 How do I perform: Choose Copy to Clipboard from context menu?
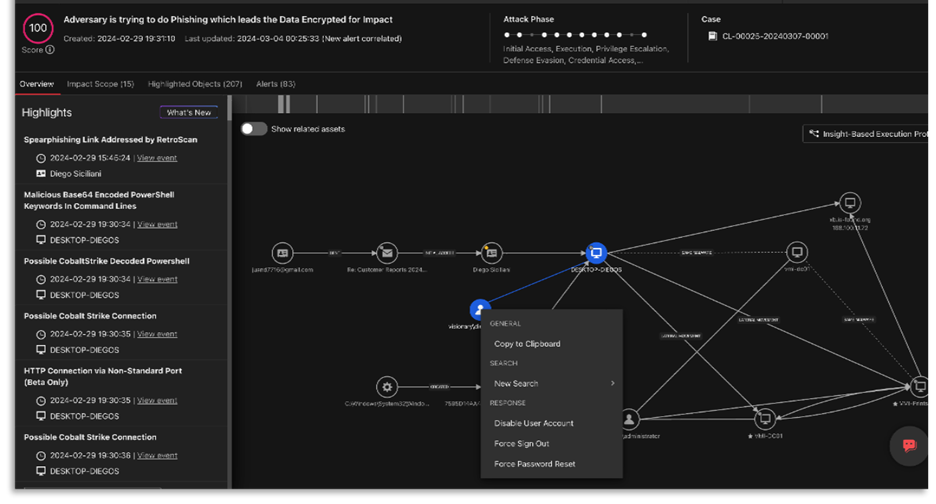[527, 344]
